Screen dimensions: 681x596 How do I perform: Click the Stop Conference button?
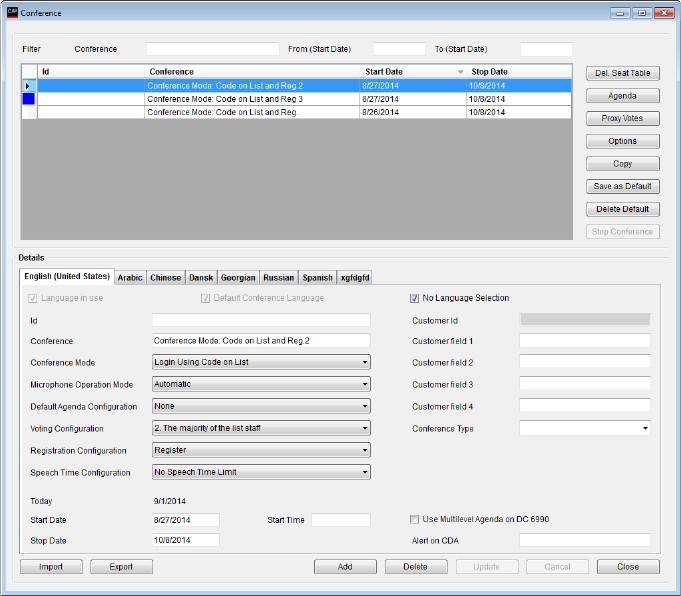(x=622, y=232)
